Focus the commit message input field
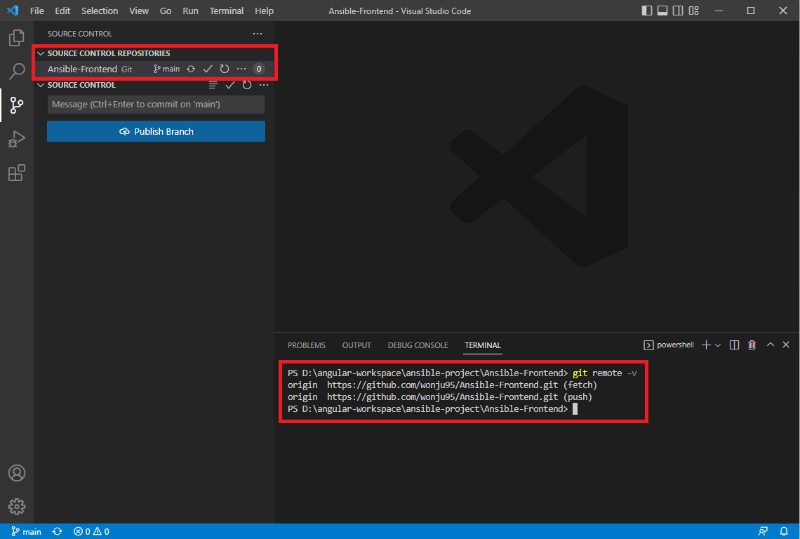 (x=156, y=104)
